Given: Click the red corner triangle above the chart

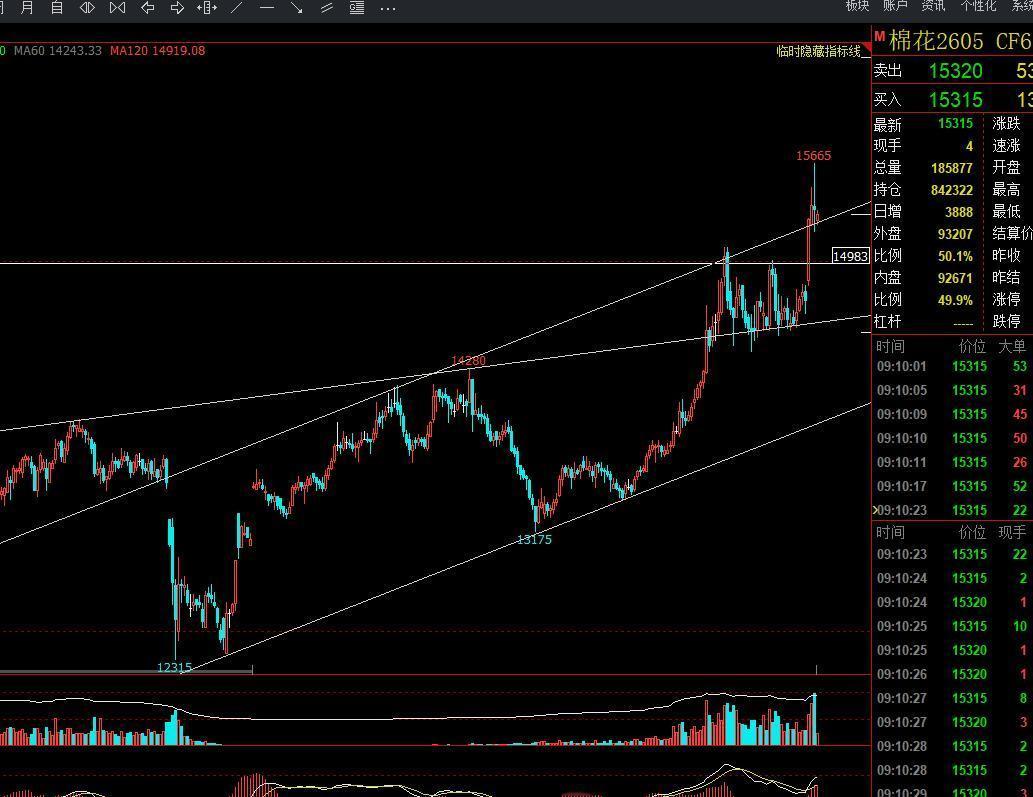Looking at the screenshot, I should pyautogui.click(x=866, y=48).
